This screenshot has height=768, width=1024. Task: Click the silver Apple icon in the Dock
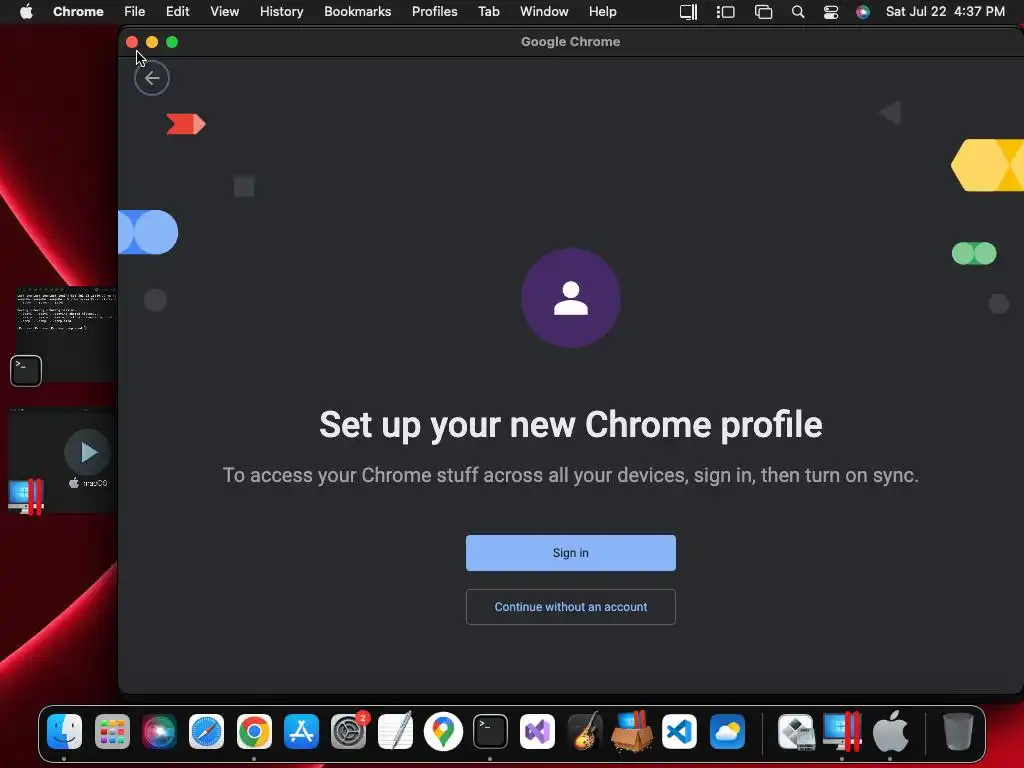(891, 731)
